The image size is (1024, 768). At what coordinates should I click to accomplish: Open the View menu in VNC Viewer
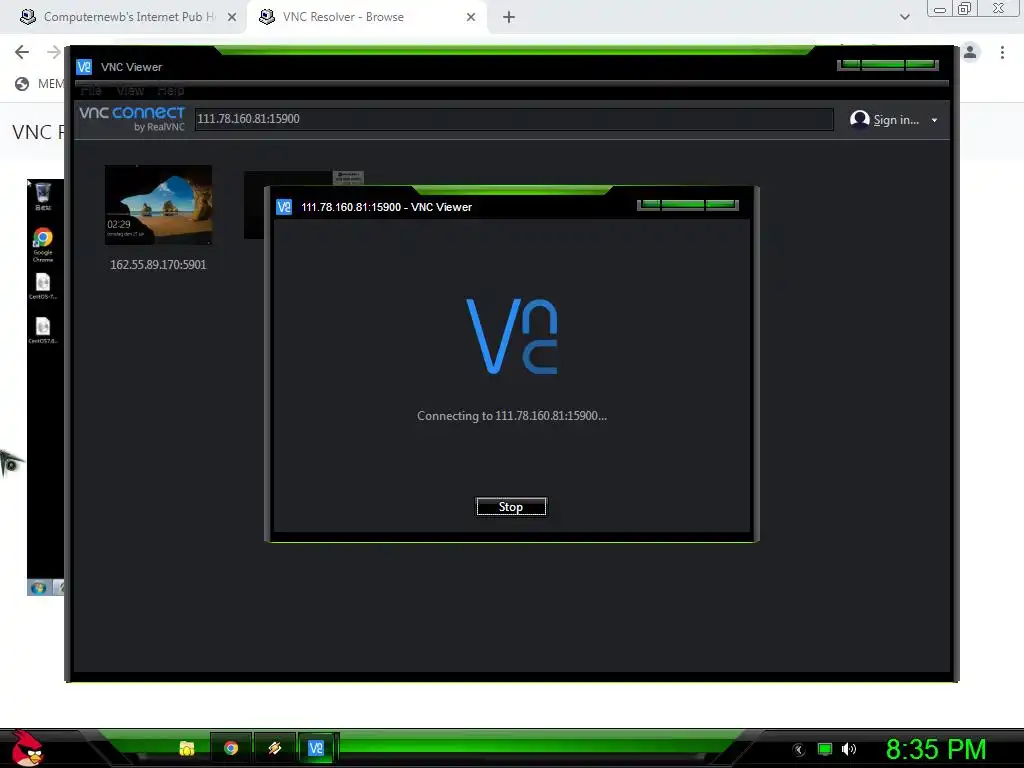click(x=130, y=91)
